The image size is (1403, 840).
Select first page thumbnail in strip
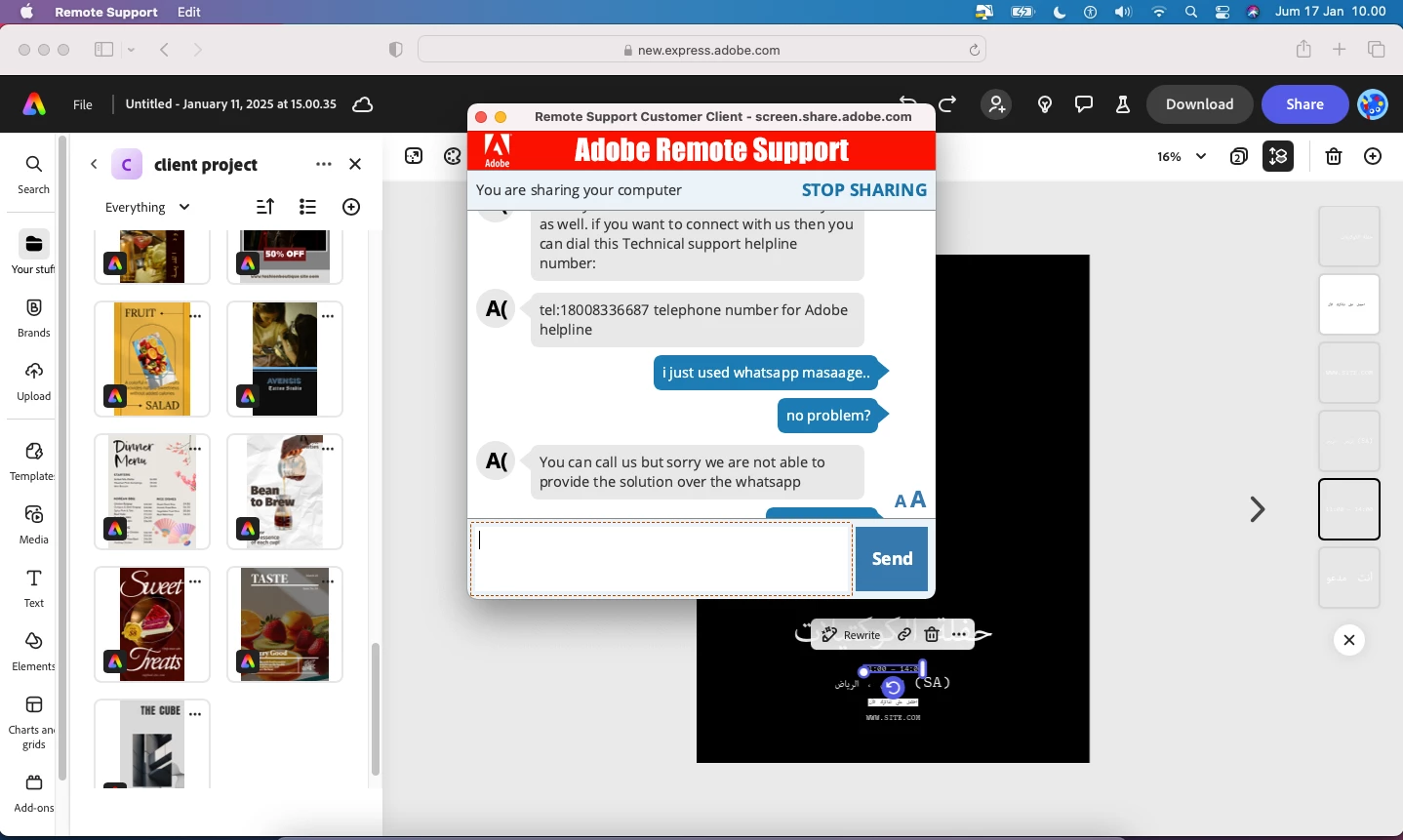click(1349, 236)
